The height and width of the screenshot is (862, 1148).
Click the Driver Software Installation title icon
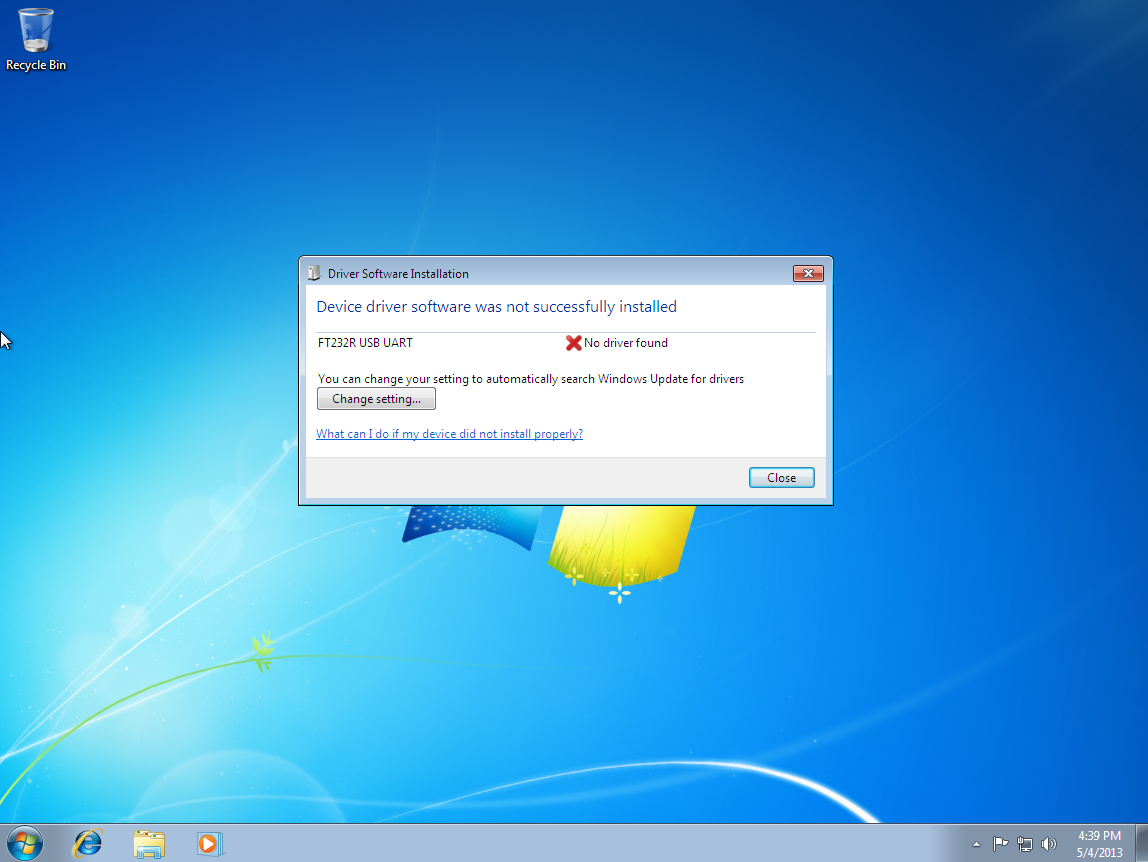pos(314,273)
